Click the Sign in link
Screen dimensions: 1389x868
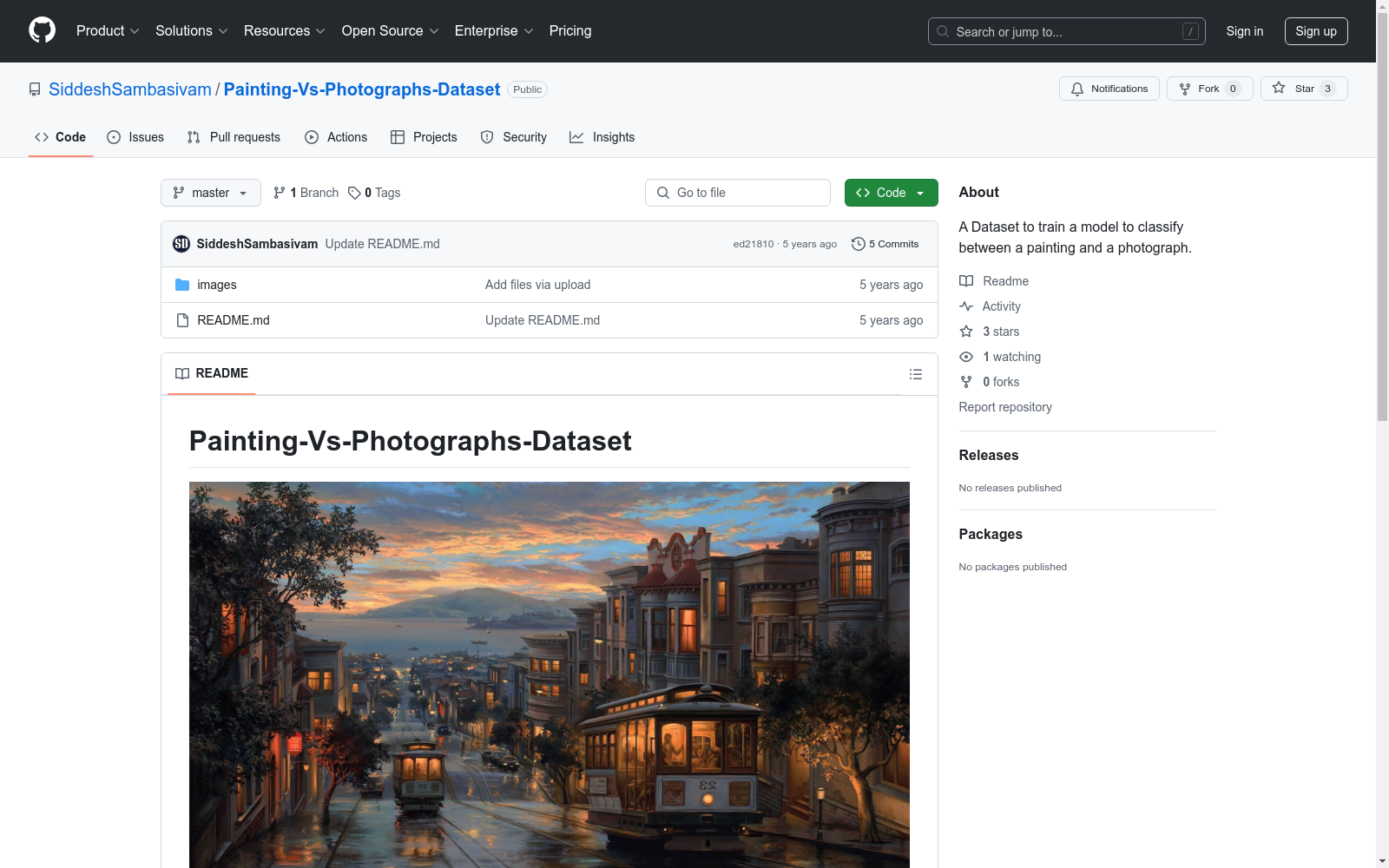[1244, 31]
